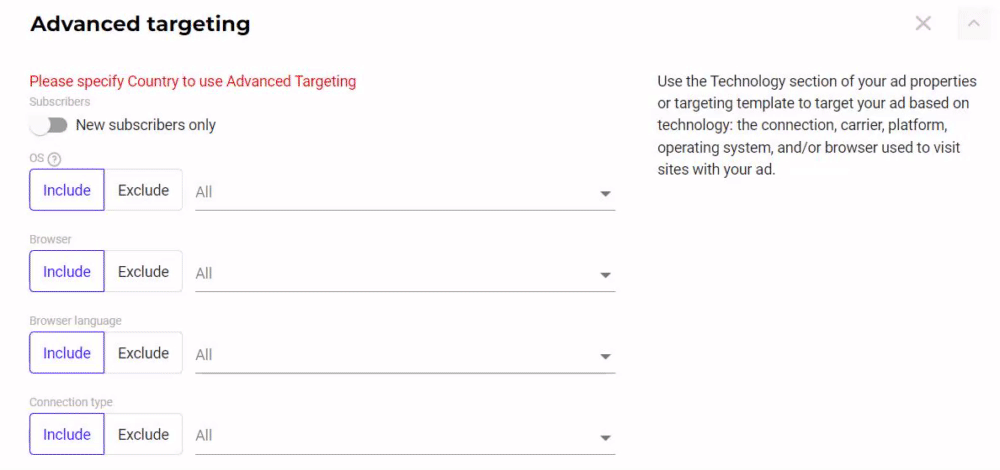Set Connection type to Include
Image resolution: width=1000 pixels, height=470 pixels.
pos(67,434)
